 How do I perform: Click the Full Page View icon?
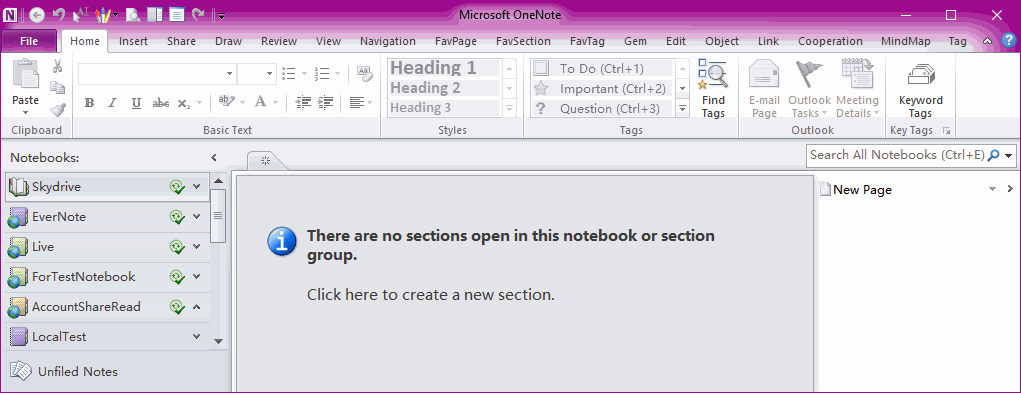pyautogui.click(x=176, y=14)
